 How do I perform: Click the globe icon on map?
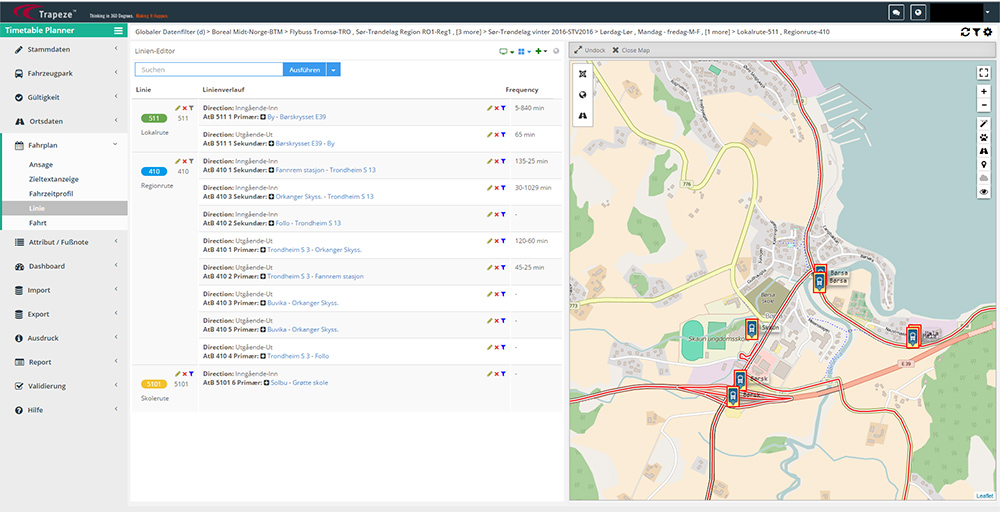[583, 95]
